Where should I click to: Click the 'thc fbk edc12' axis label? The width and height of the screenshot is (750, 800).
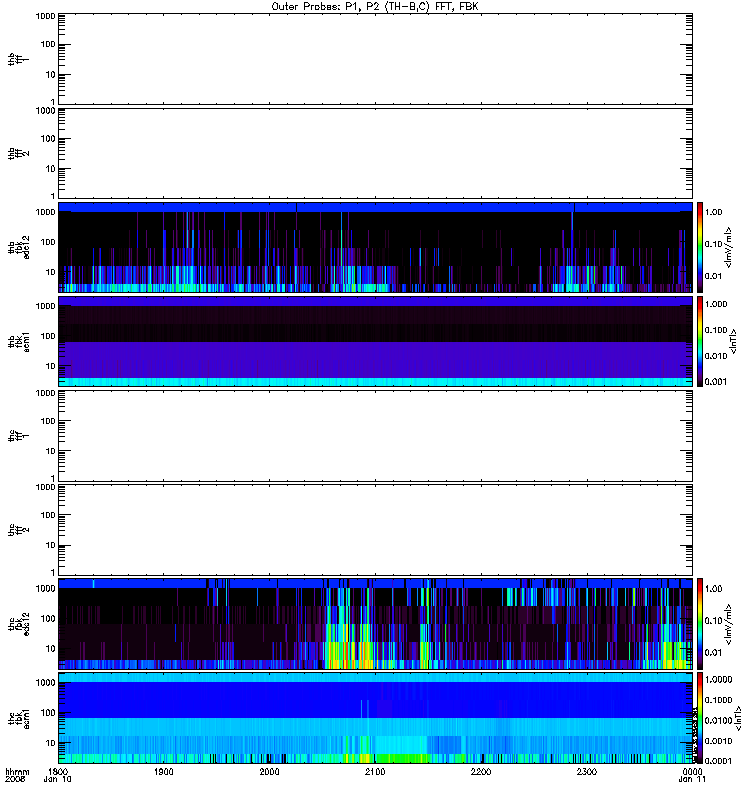click(x=19, y=624)
